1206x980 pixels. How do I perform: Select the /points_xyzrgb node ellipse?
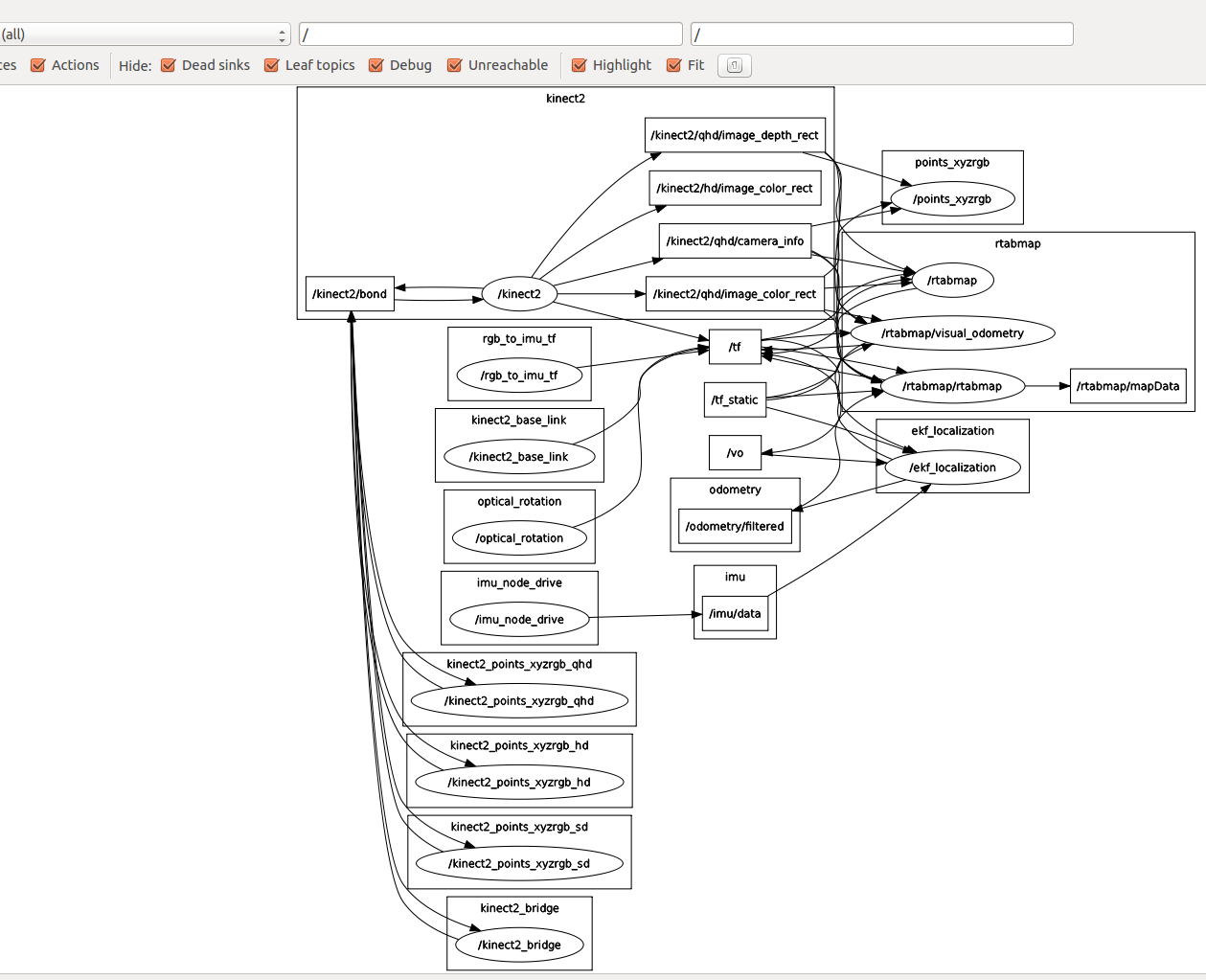coord(952,199)
